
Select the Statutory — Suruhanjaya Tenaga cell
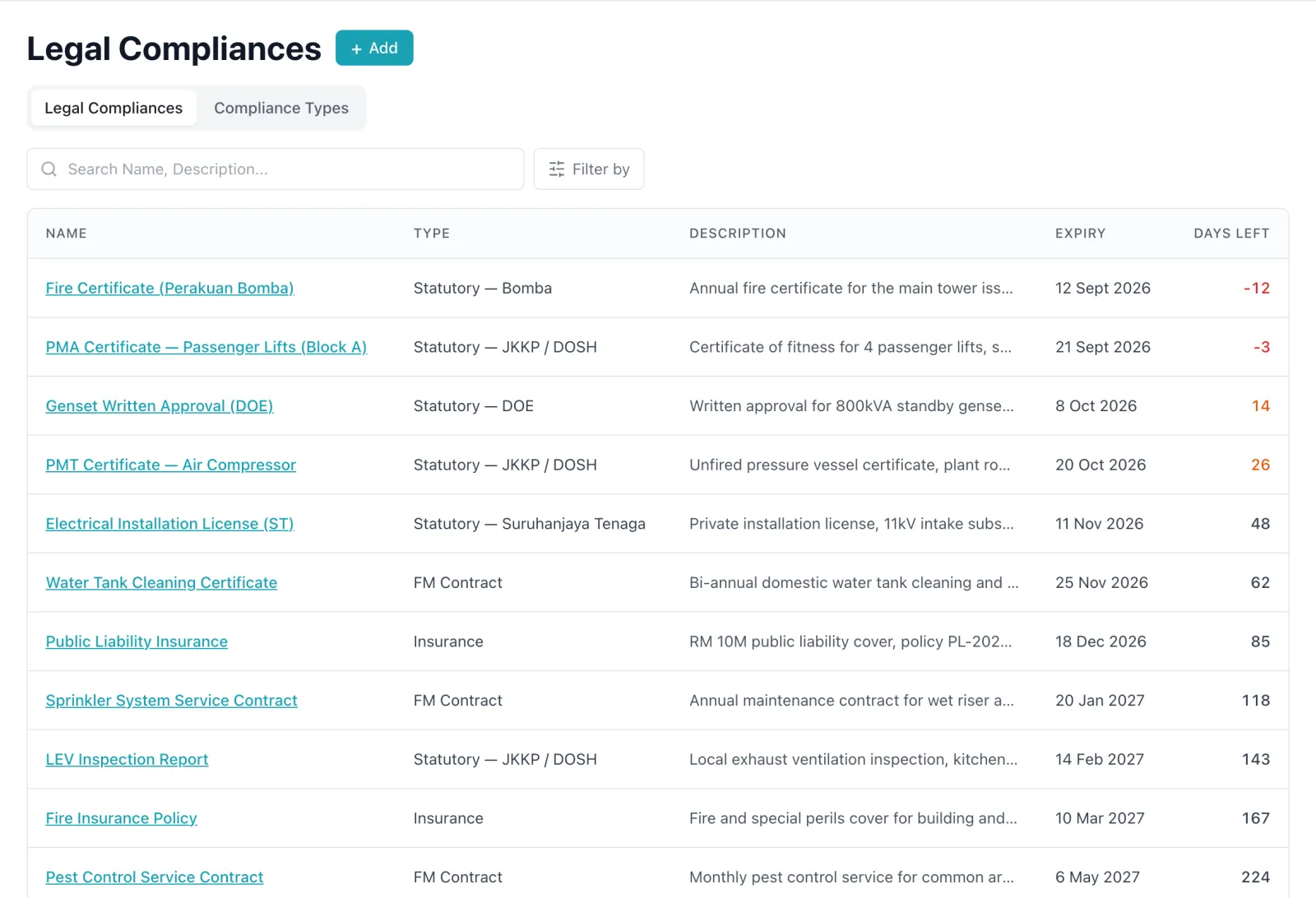(530, 524)
